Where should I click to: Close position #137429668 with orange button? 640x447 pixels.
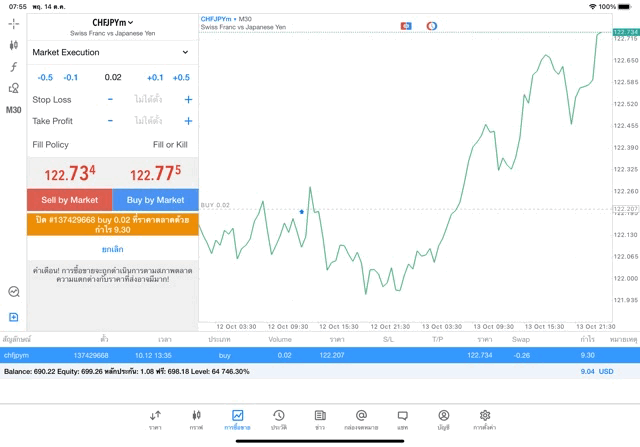click(113, 225)
